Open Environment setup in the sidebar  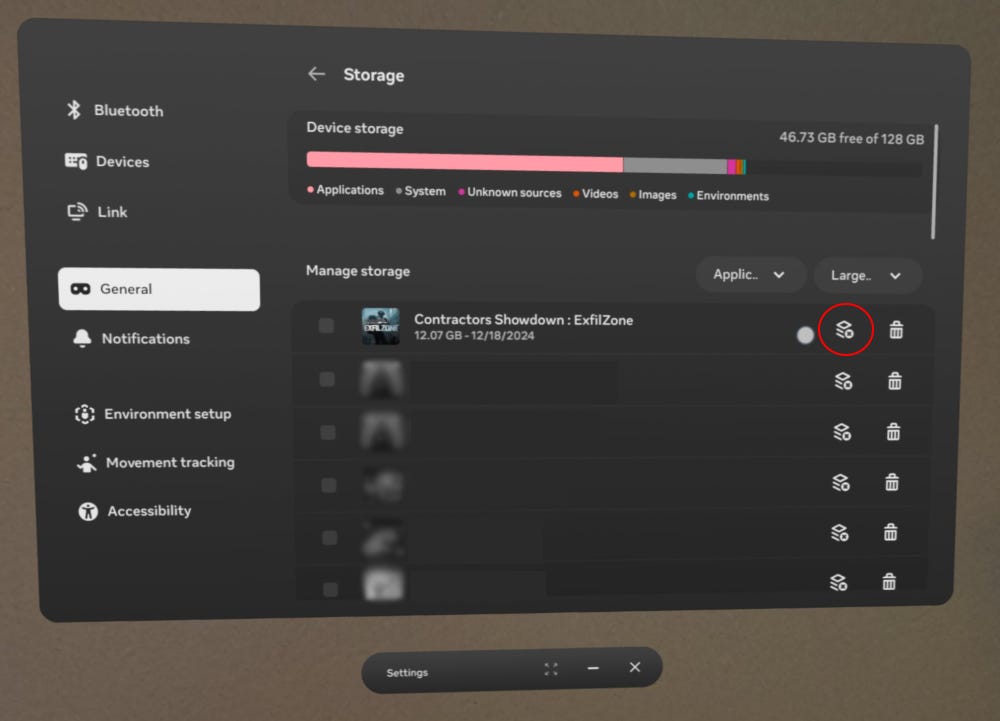[x=153, y=414]
